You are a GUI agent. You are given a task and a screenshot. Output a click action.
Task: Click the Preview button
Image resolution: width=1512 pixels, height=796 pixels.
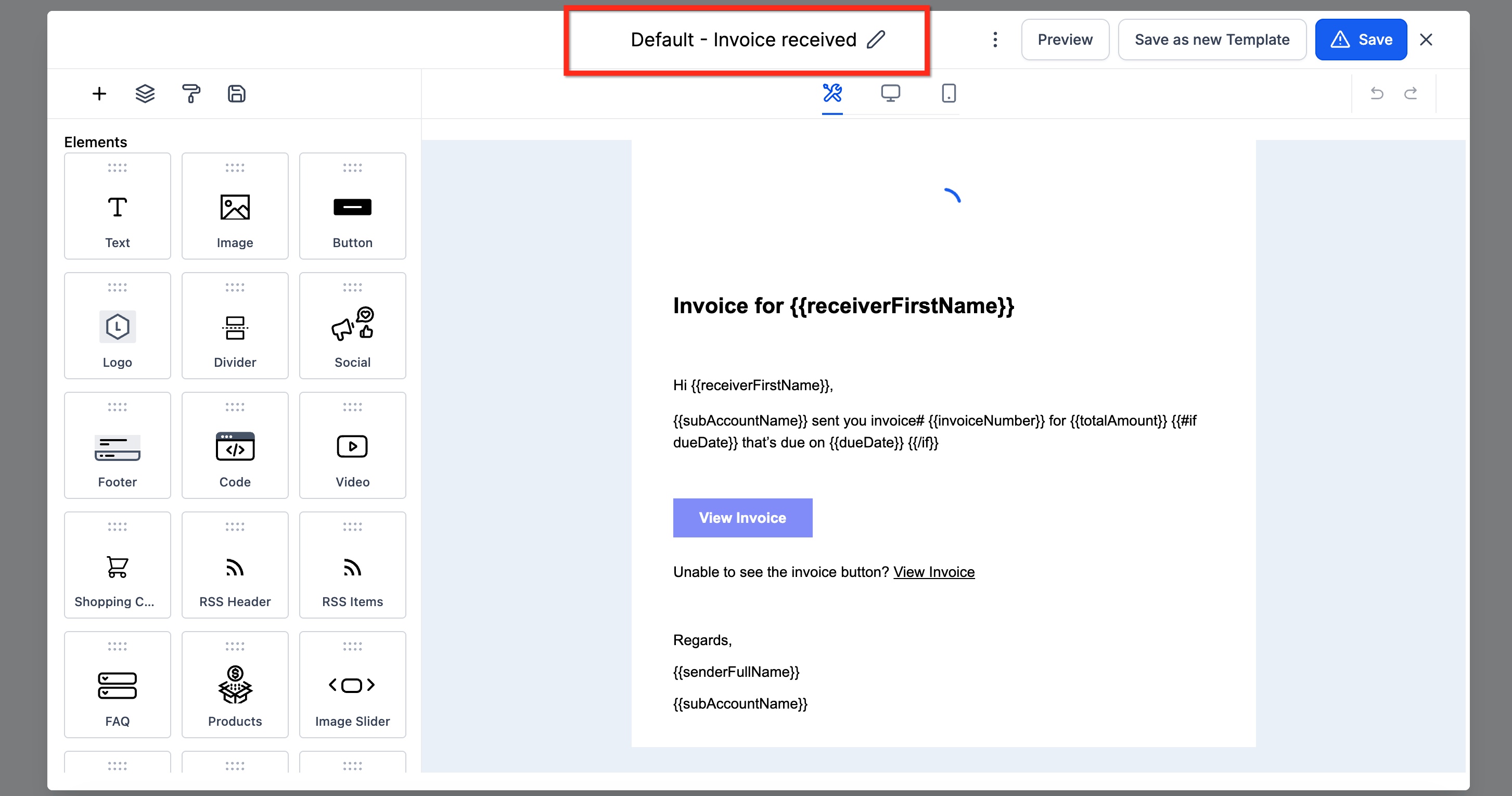pyautogui.click(x=1065, y=40)
